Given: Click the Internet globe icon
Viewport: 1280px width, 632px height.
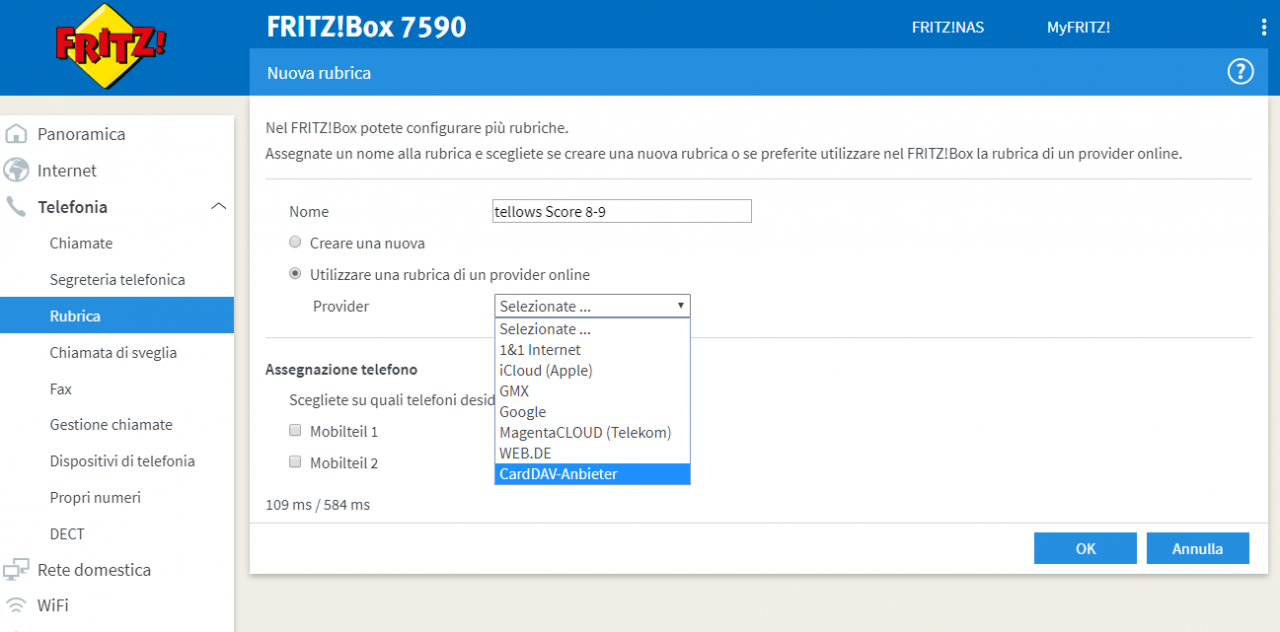Looking at the screenshot, I should pos(16,170).
